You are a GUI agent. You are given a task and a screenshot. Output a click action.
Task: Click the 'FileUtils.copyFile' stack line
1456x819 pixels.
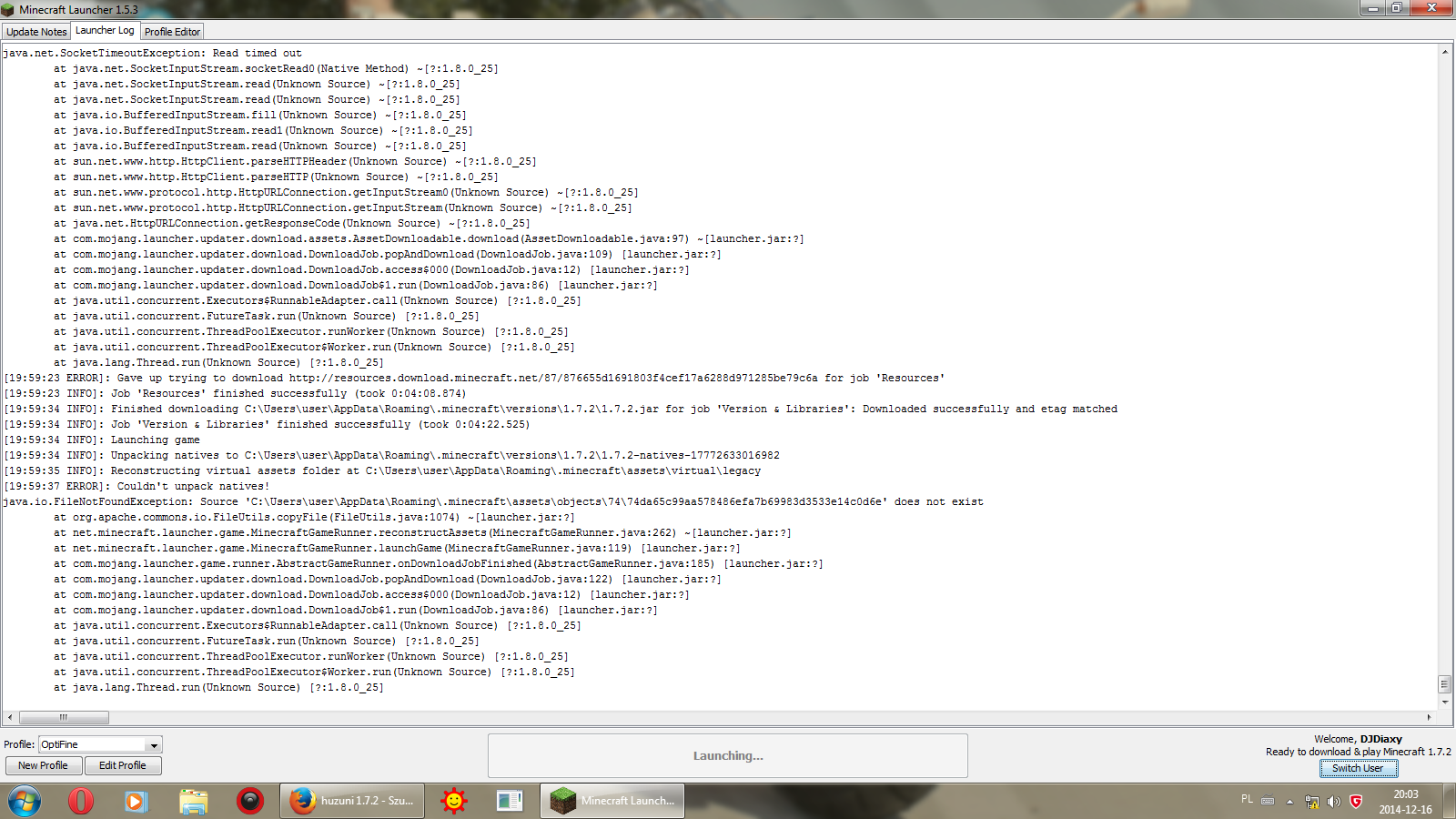coord(314,517)
